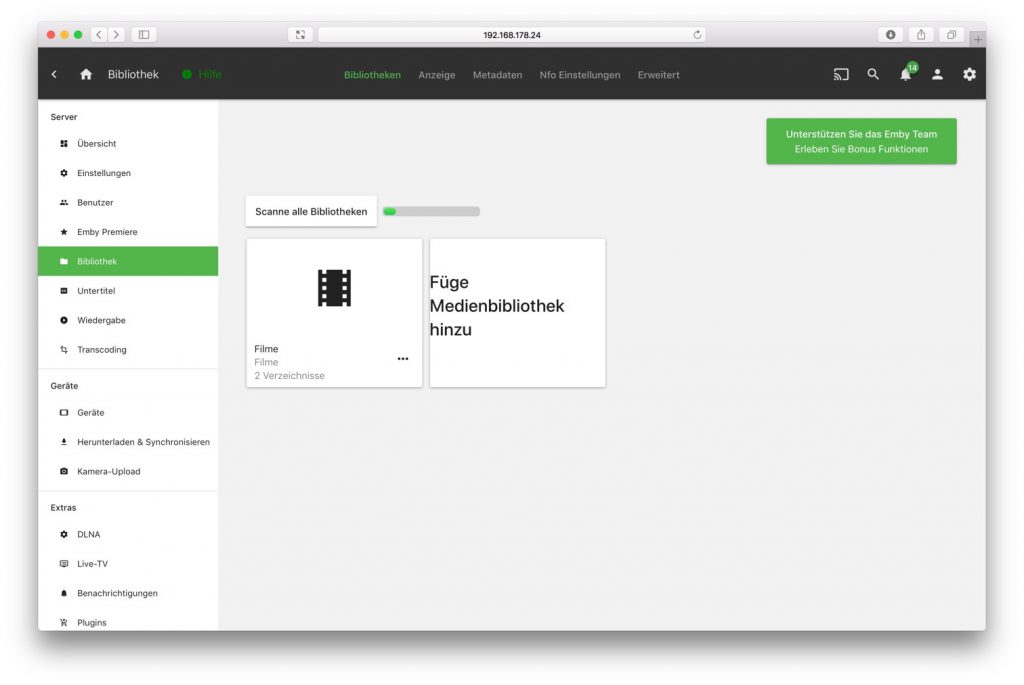Click the Bibliothek page title in header
Screen dimensions: 1024x685
click(133, 74)
